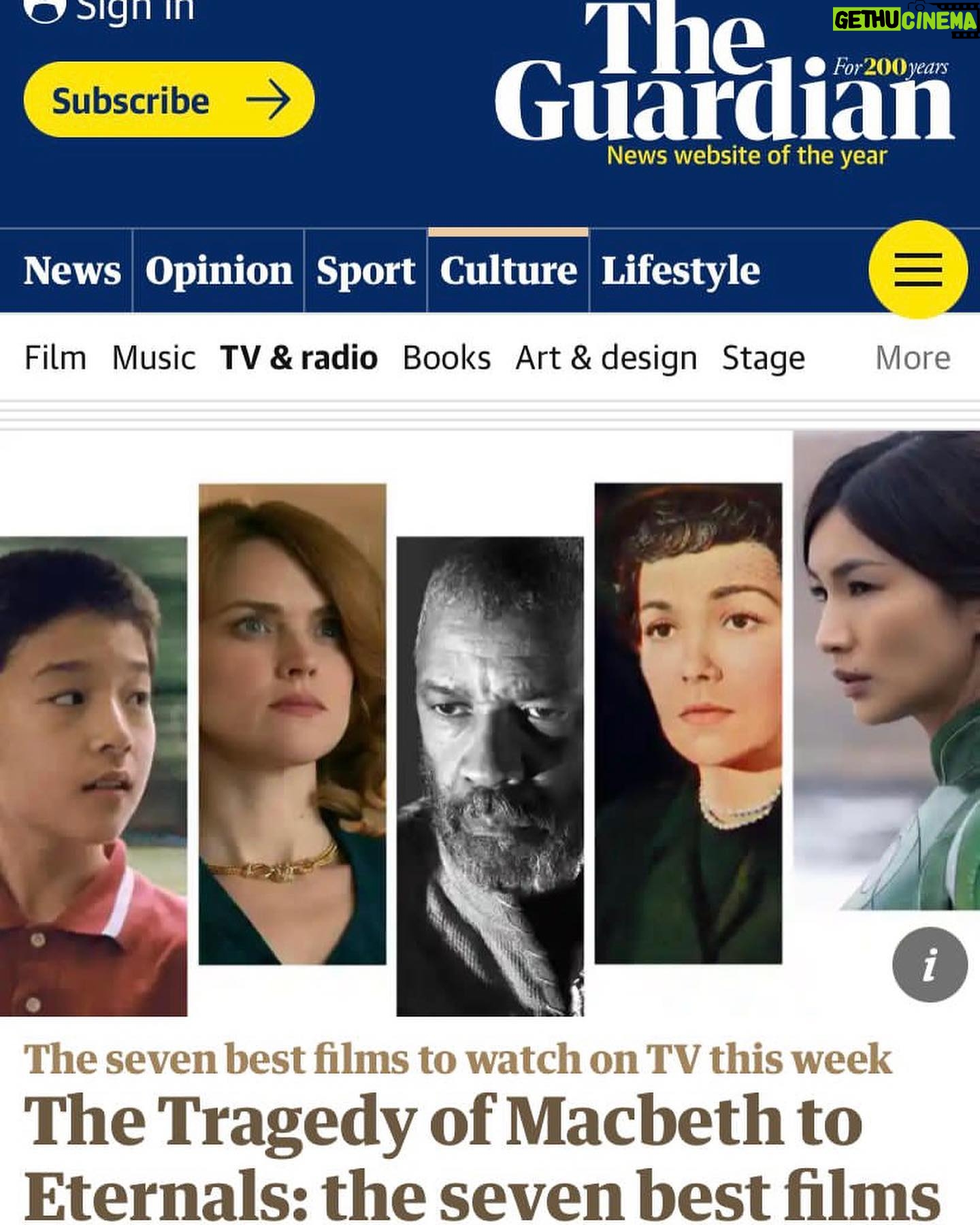
Task: Expand the More sections list
Action: 913,358
